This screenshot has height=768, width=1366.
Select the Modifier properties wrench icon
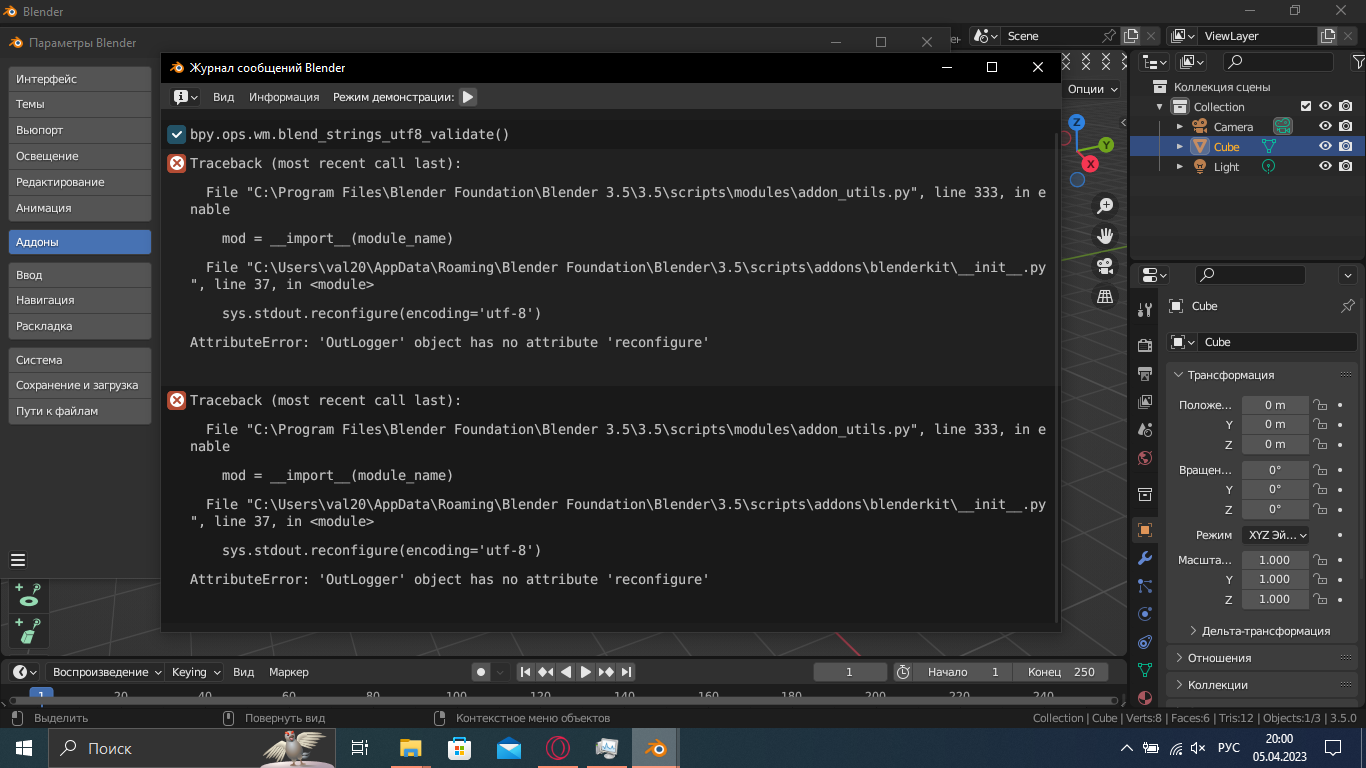click(x=1145, y=558)
